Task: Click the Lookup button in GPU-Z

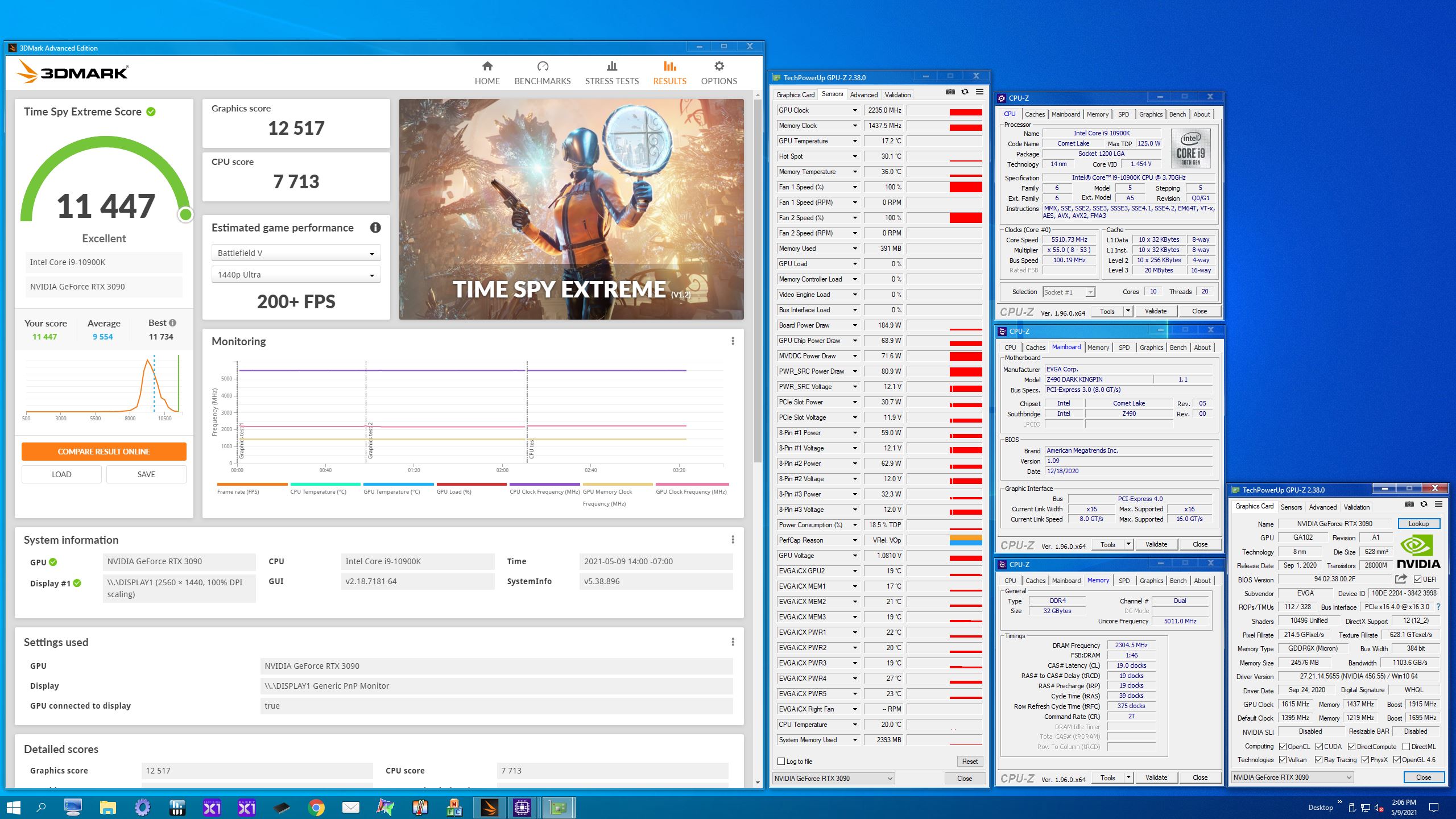Action: (1418, 524)
